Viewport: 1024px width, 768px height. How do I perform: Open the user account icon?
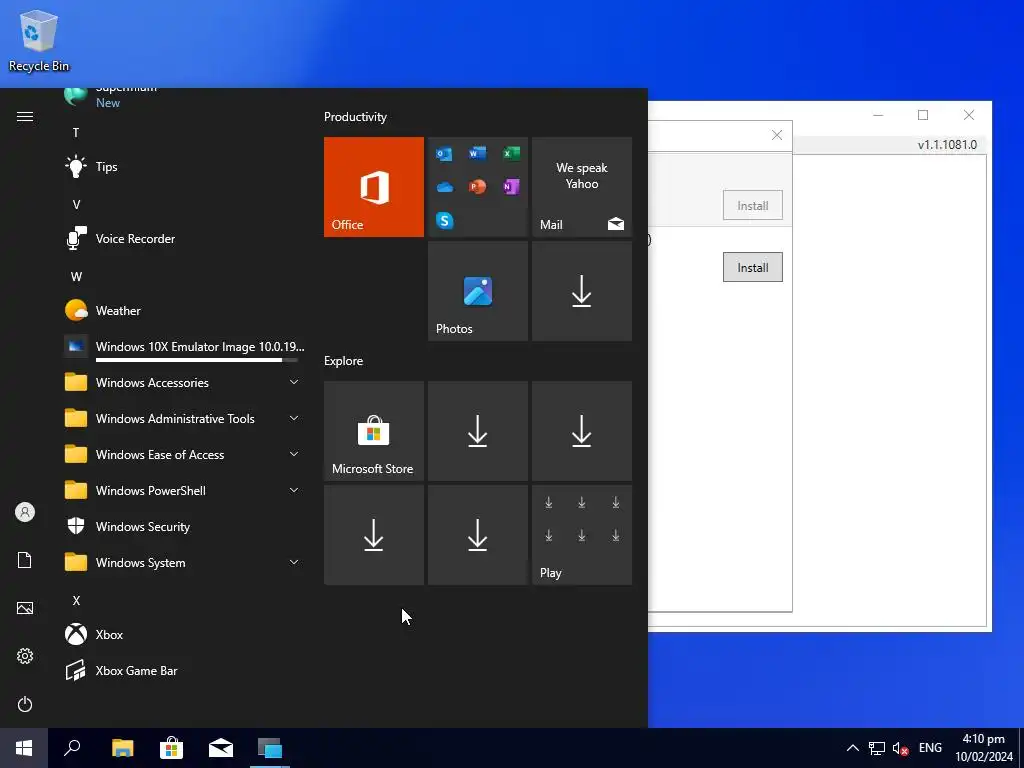tap(25, 512)
